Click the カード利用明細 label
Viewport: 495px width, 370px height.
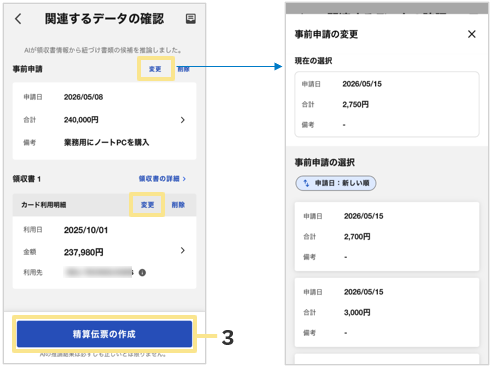tap(43, 205)
